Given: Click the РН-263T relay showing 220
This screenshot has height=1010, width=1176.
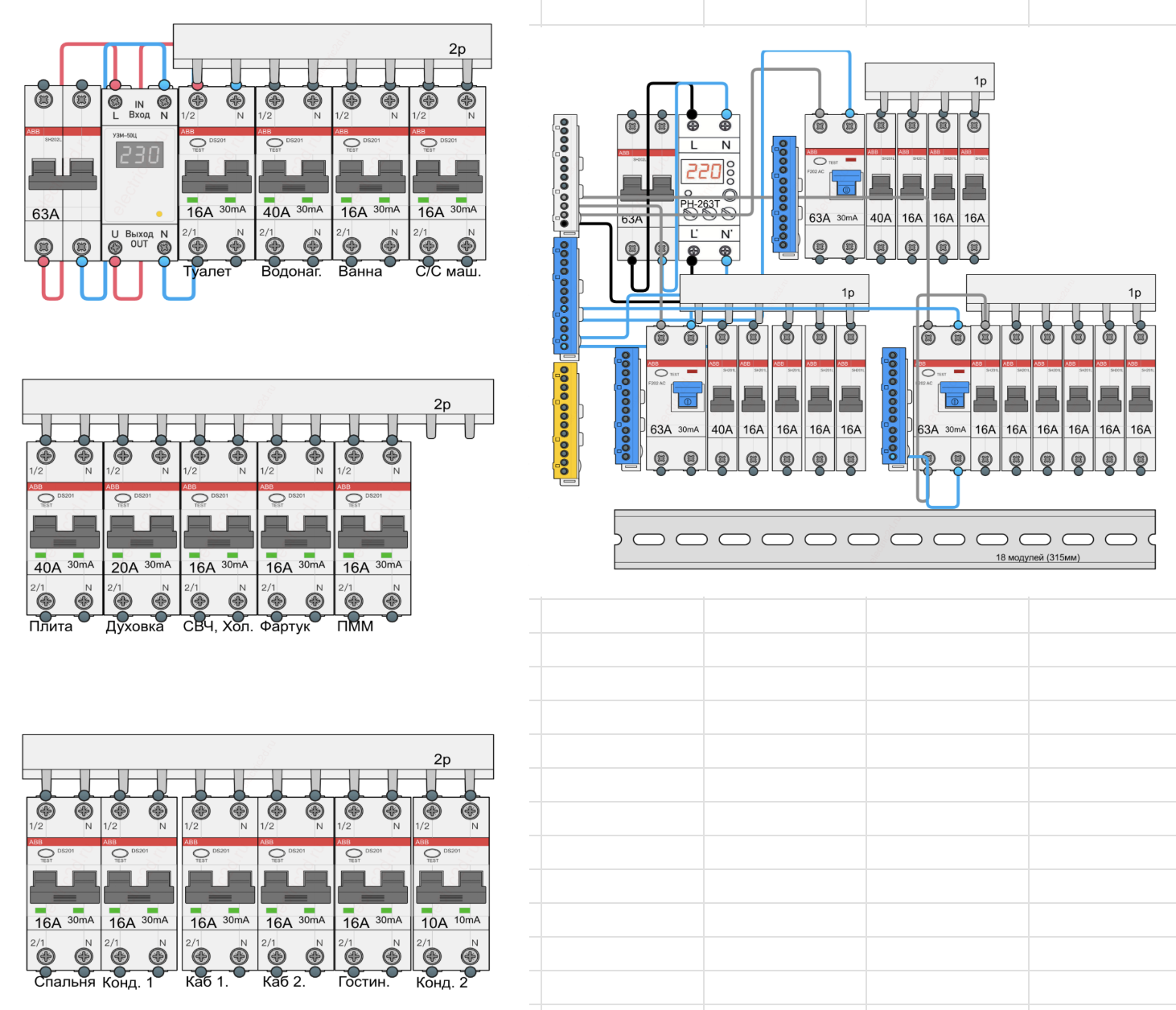Looking at the screenshot, I should click(709, 187).
